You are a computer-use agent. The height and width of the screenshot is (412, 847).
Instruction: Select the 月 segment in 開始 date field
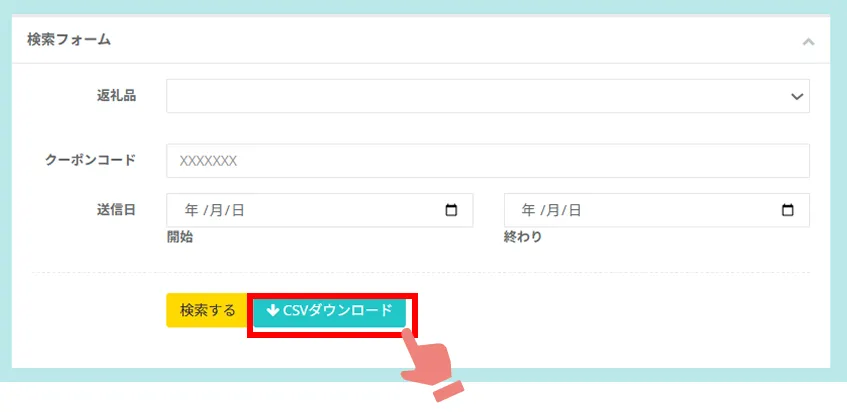(x=217, y=210)
